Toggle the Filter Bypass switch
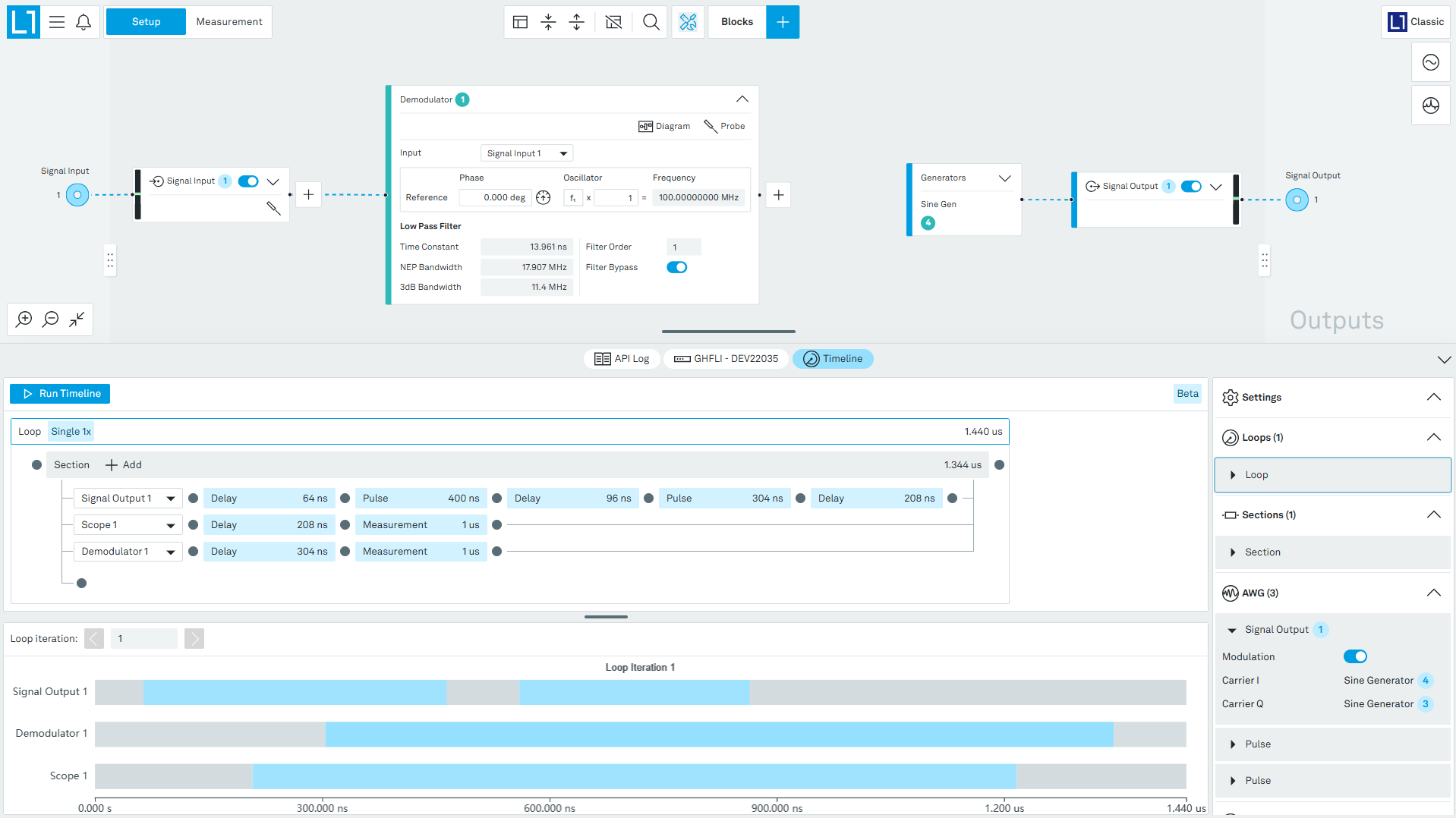Image resolution: width=1456 pixels, height=818 pixels. pyautogui.click(x=676, y=267)
